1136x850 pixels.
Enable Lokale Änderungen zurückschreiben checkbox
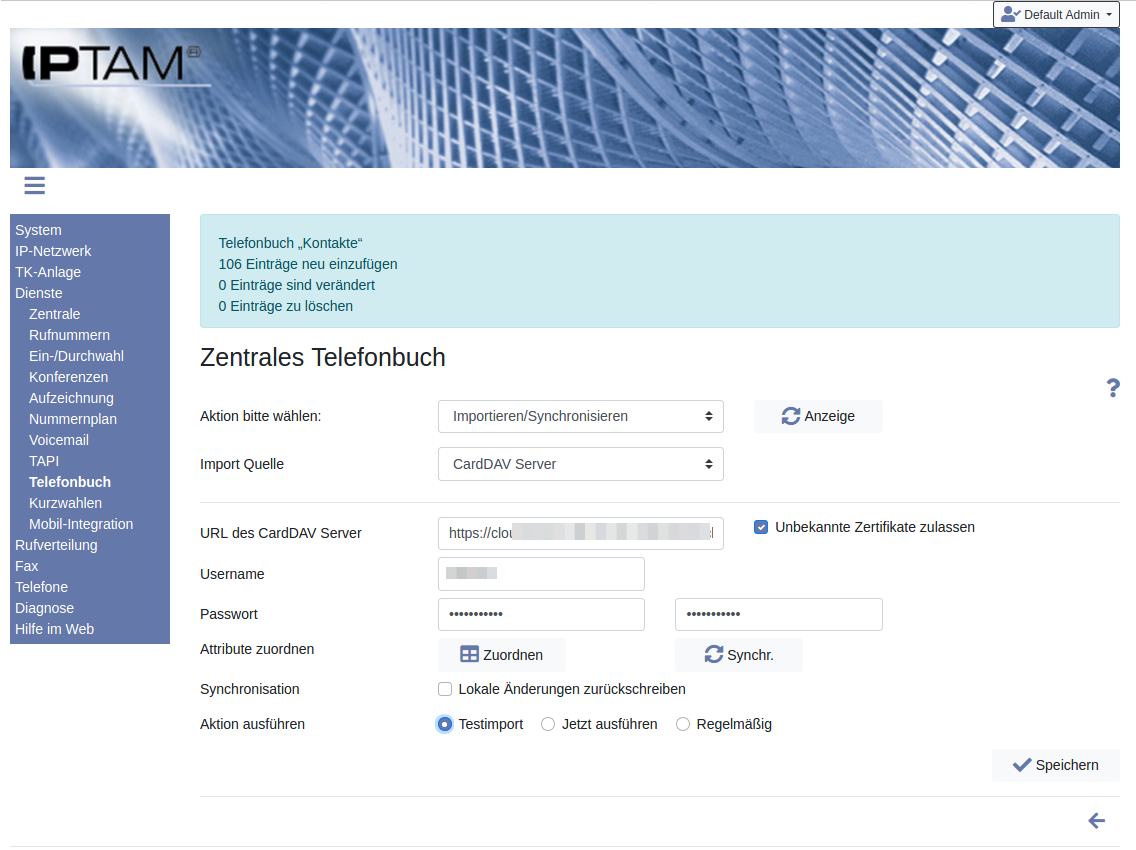pos(445,689)
